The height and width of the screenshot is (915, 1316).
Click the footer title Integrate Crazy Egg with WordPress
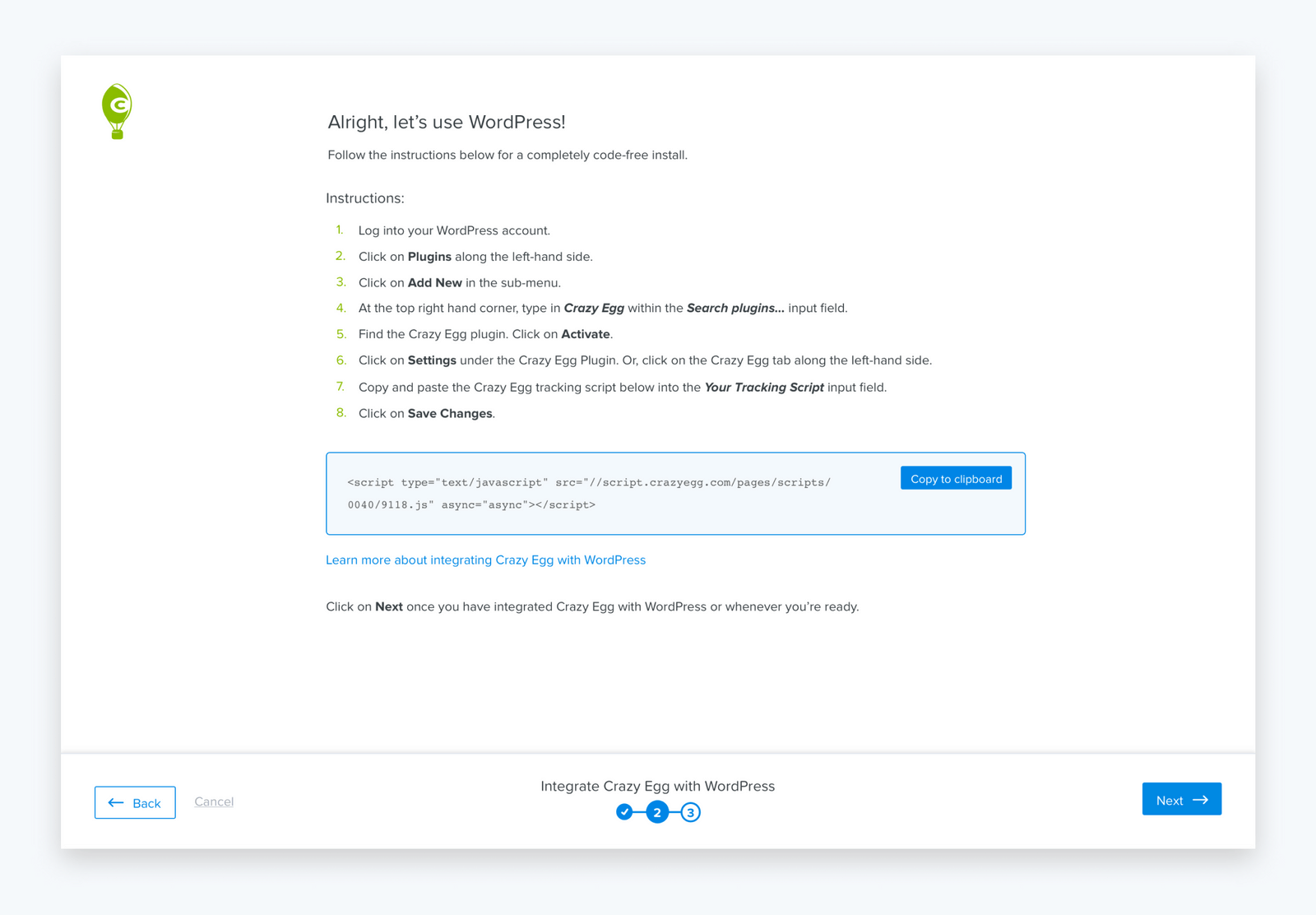click(x=657, y=786)
